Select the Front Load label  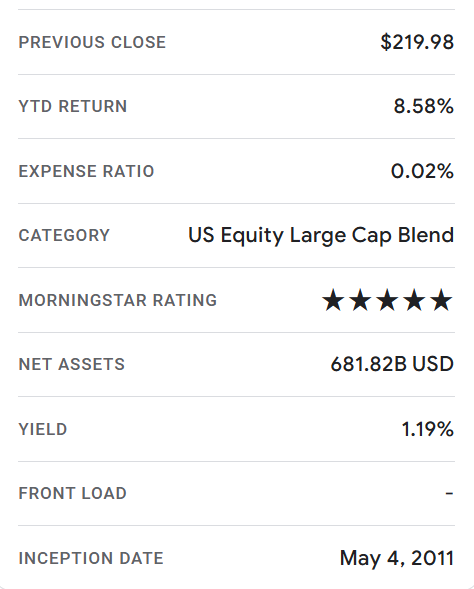click(x=73, y=493)
